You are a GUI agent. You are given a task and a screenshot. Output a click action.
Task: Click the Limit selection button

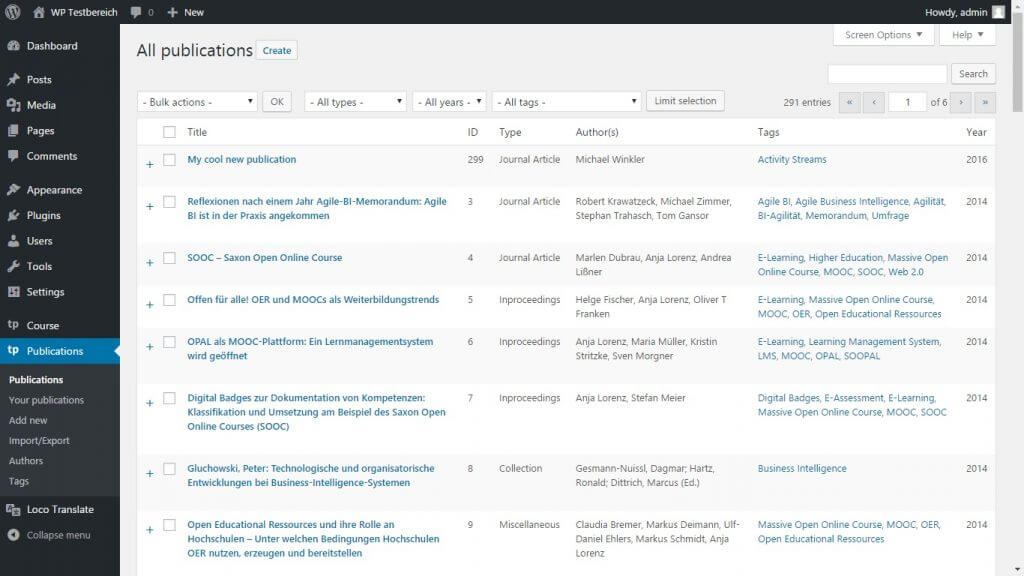(685, 101)
